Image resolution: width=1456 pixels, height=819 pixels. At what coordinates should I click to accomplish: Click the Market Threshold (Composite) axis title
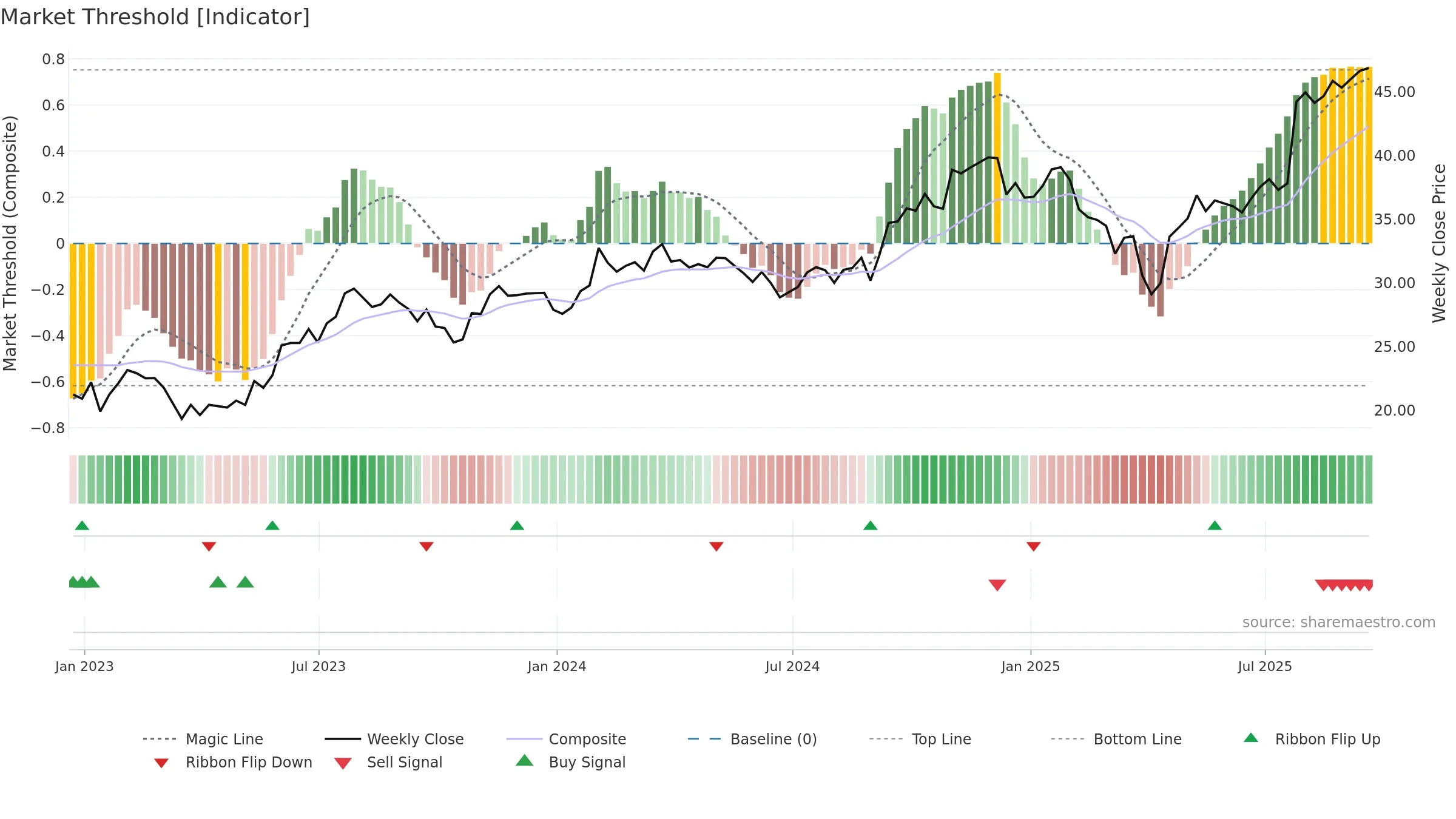point(10,243)
